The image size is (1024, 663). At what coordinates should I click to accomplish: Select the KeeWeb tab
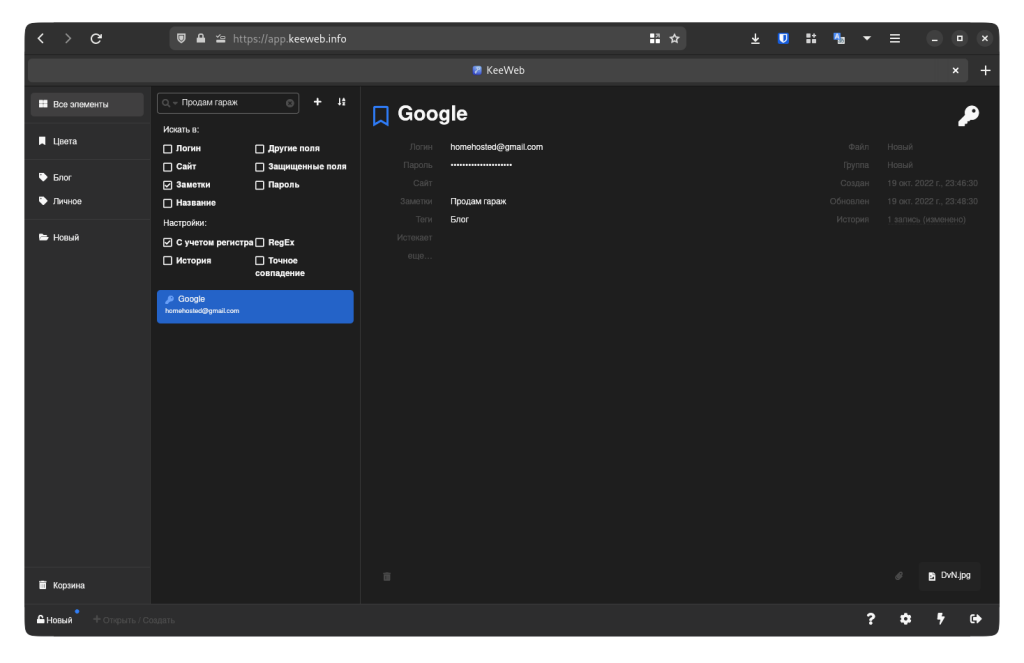498,71
